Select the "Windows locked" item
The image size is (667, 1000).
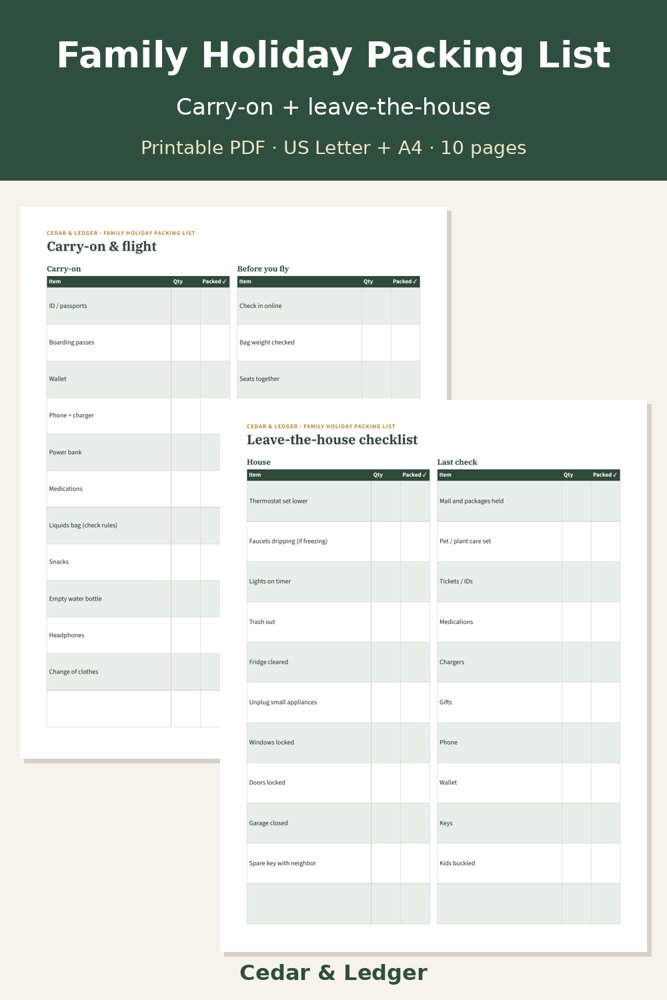click(272, 742)
